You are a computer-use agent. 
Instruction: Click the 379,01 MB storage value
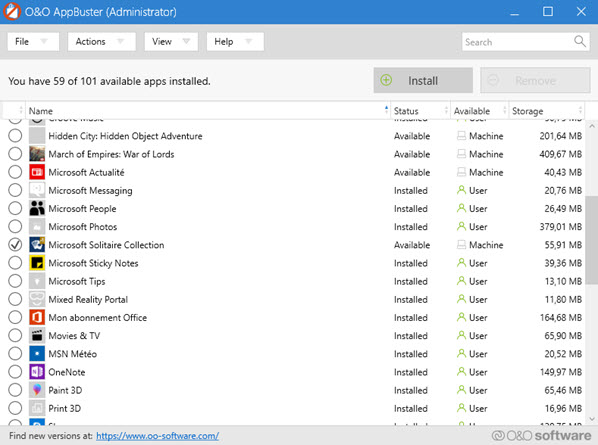coord(561,227)
